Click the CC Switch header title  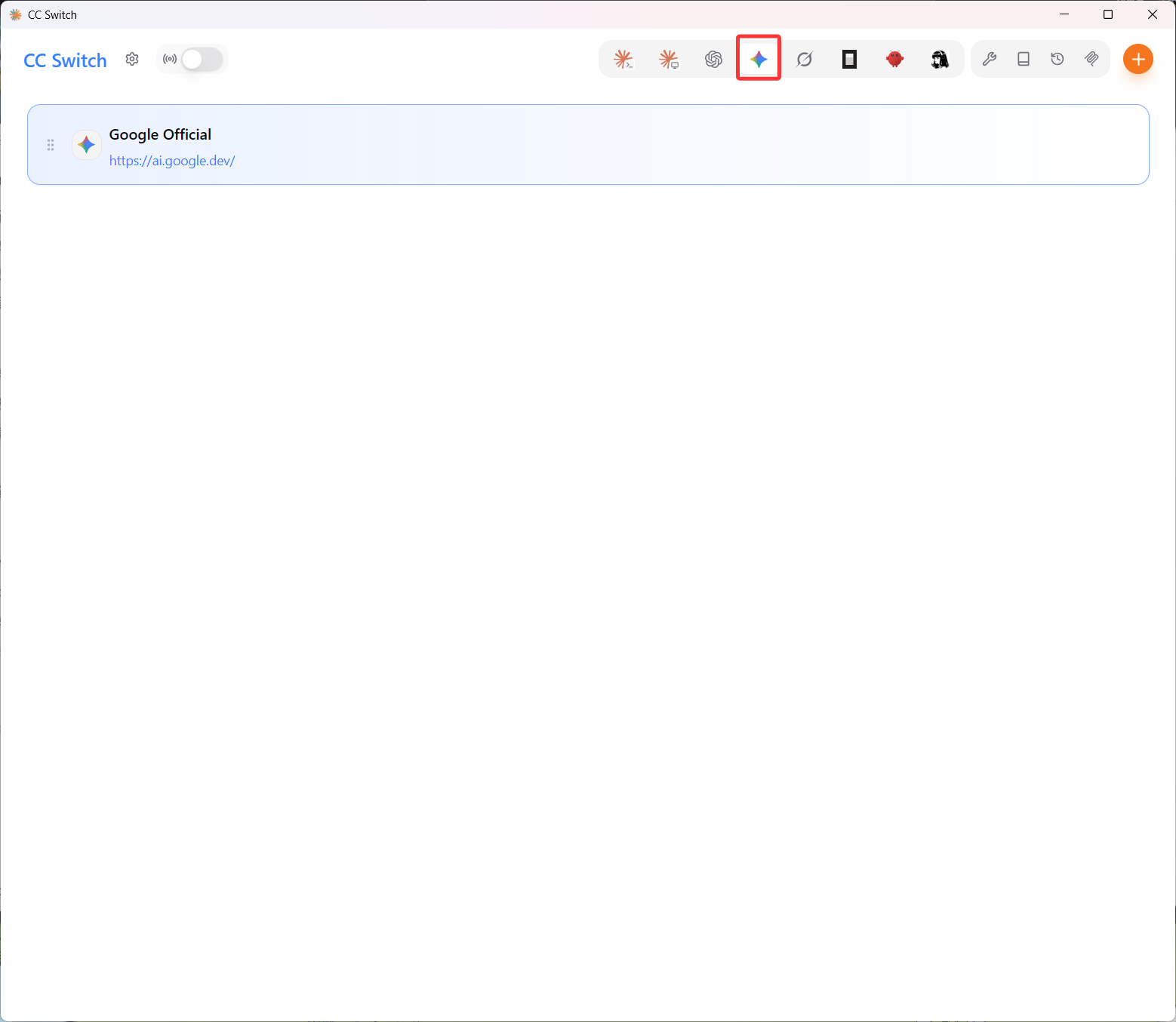coord(66,60)
